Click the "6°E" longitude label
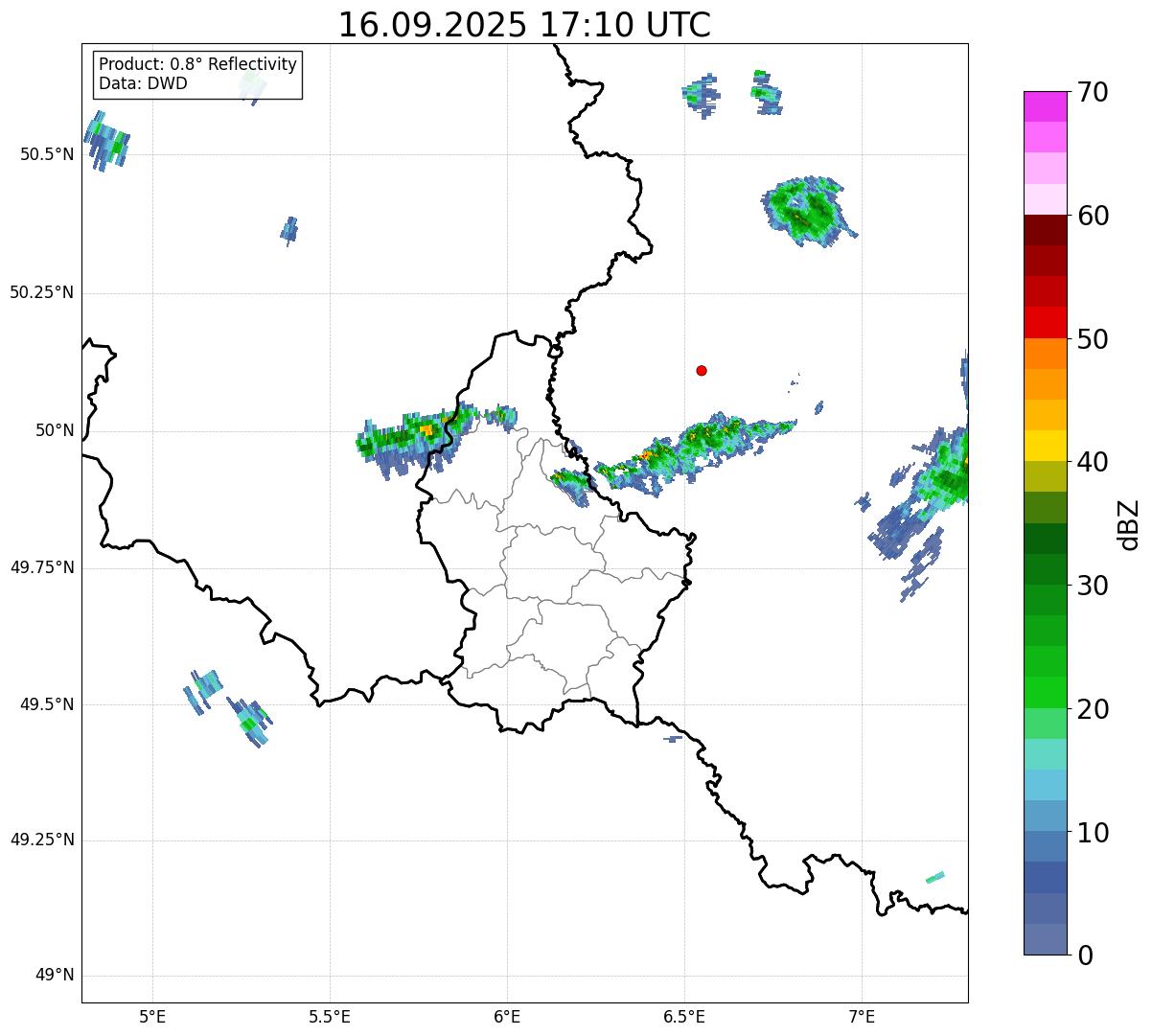This screenshot has width=1152, height=1036. 507,1016
